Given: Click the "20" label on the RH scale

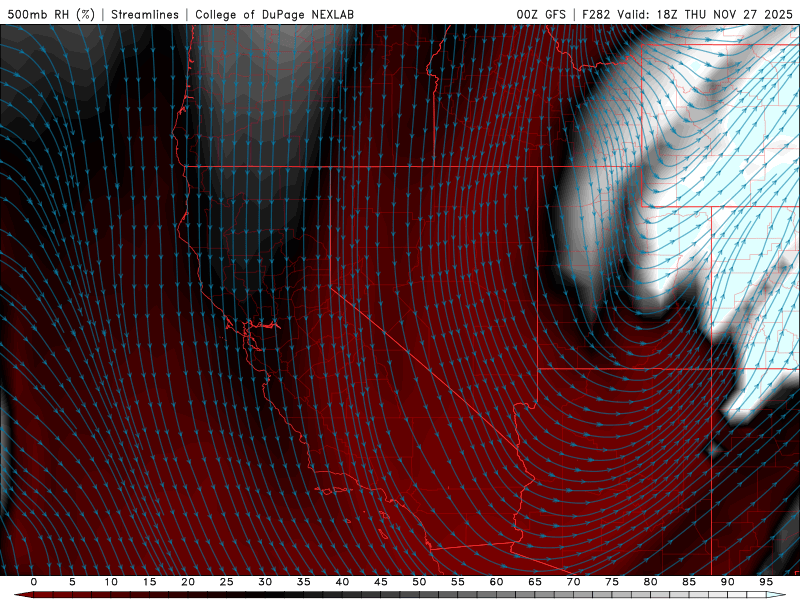Looking at the screenshot, I should point(188,582).
